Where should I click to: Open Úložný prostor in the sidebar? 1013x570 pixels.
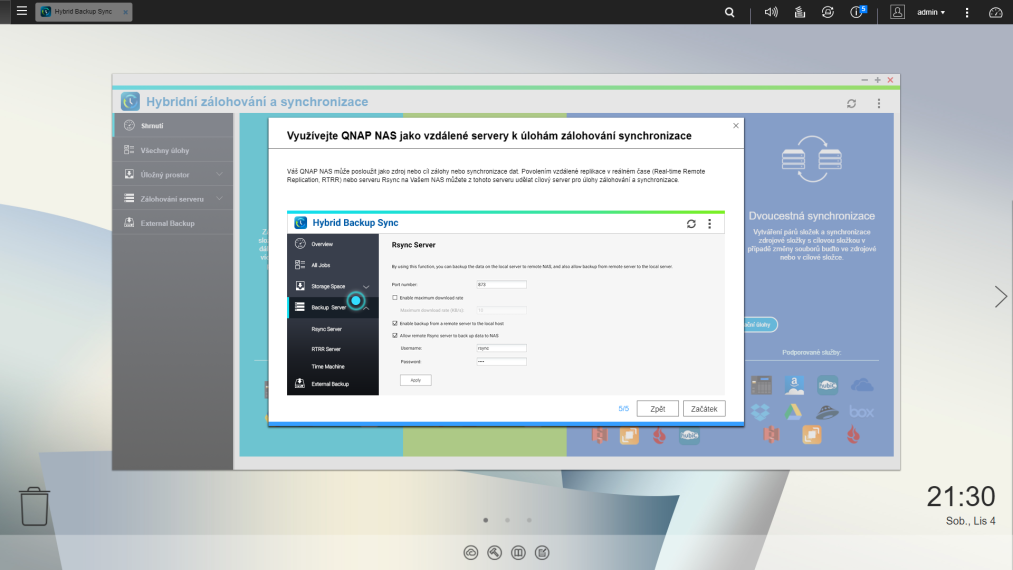pos(173,174)
